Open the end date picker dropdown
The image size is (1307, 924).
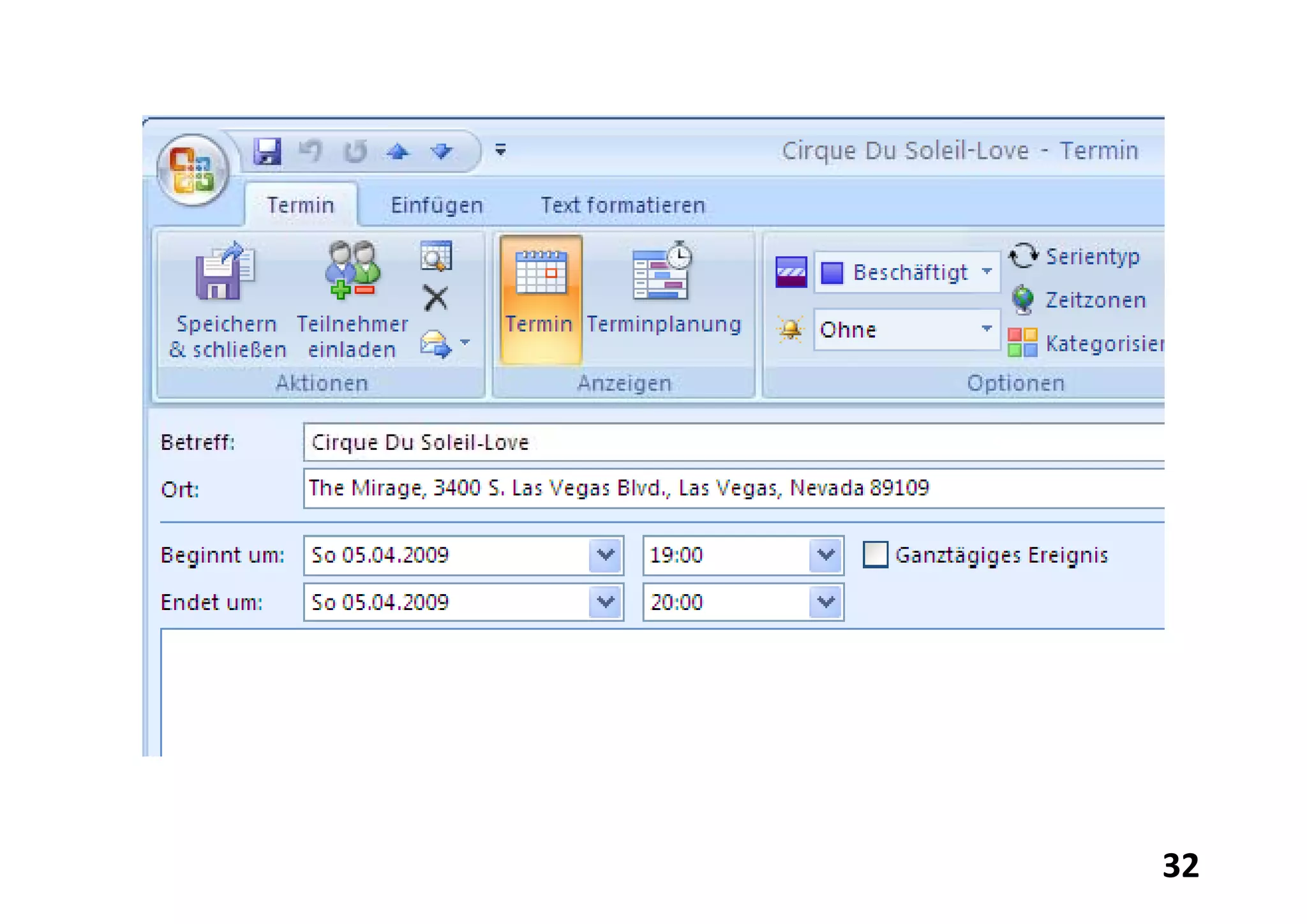605,602
